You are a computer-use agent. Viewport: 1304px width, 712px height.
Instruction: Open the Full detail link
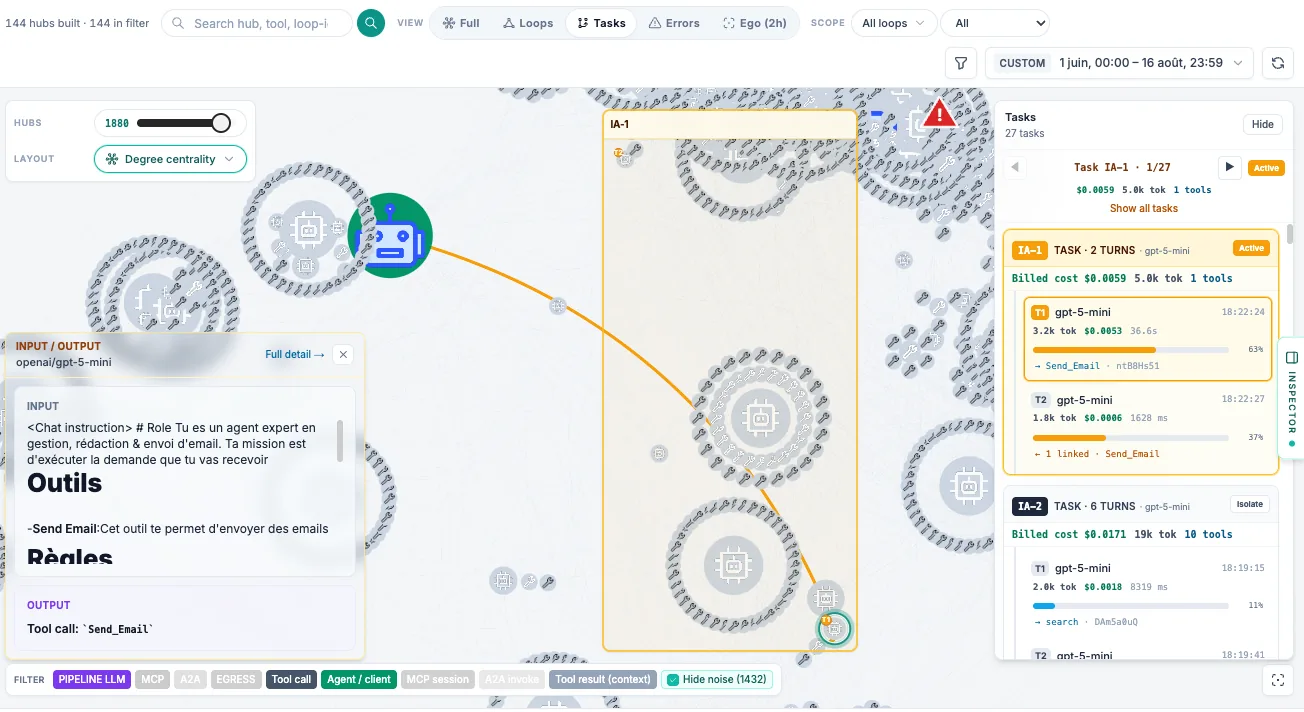coord(295,354)
